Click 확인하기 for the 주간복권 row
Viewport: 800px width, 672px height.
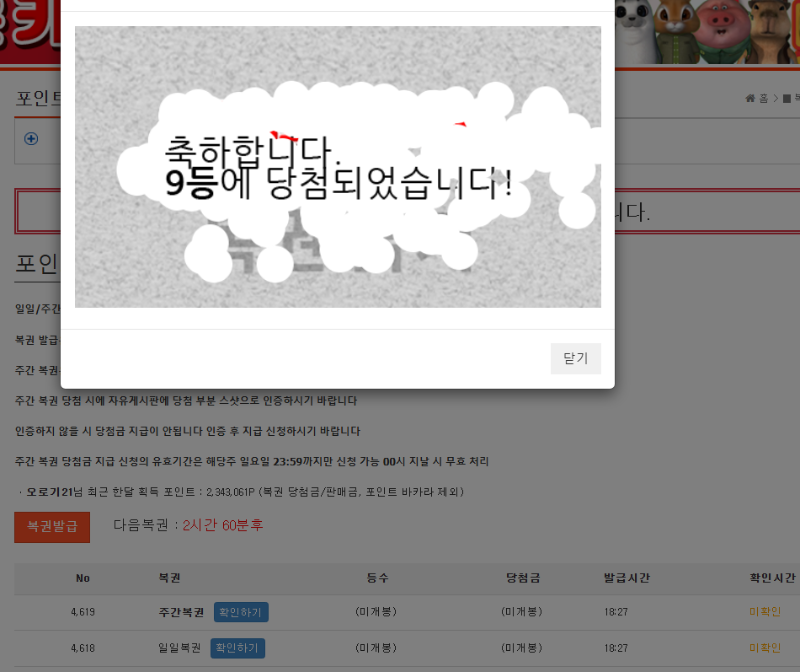(240, 612)
